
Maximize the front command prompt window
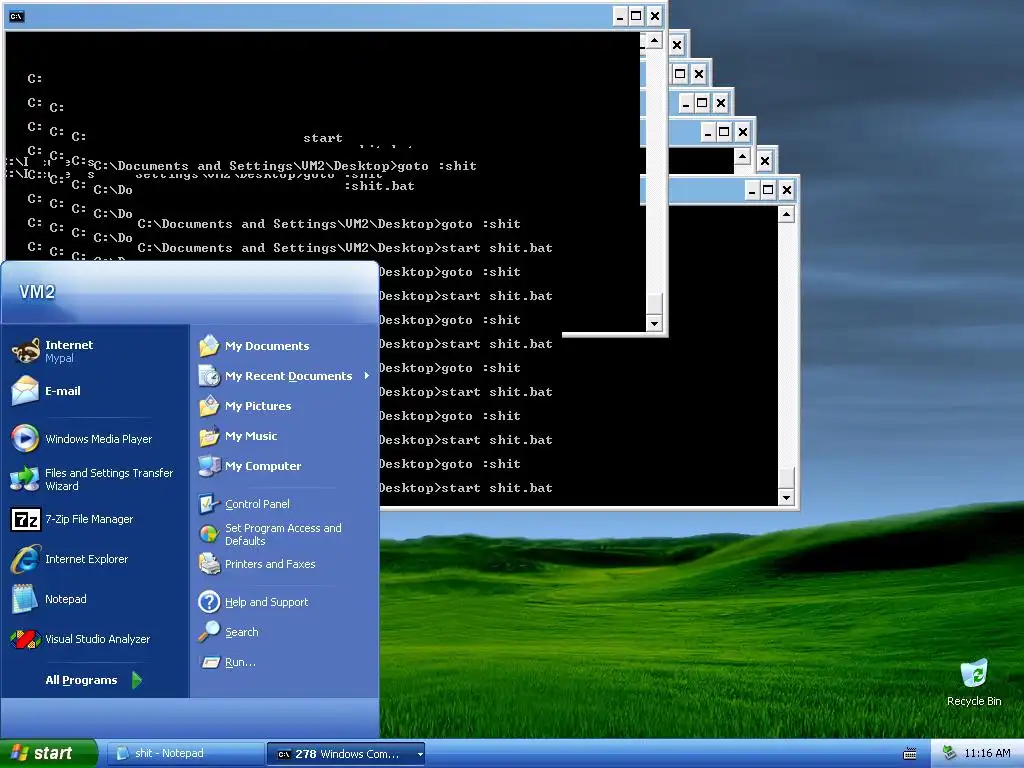[x=636, y=16]
